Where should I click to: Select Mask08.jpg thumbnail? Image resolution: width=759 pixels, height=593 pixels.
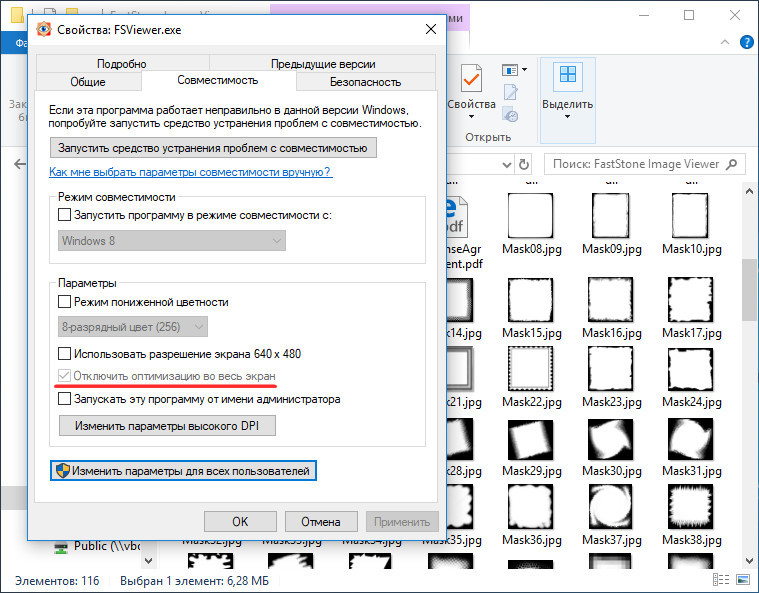(x=531, y=215)
